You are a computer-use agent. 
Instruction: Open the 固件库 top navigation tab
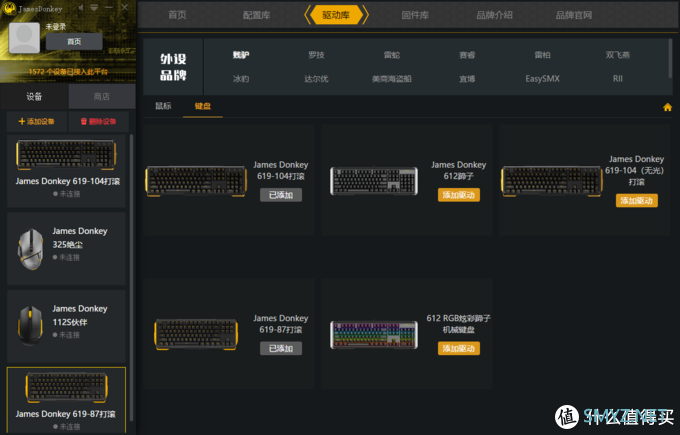coord(415,15)
